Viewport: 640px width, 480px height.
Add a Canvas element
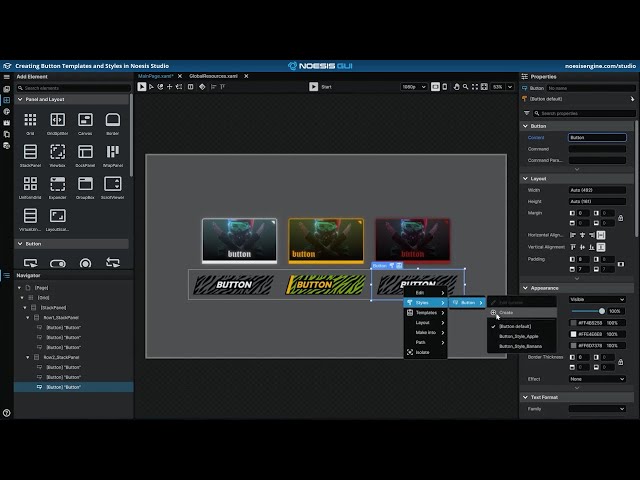pos(85,123)
